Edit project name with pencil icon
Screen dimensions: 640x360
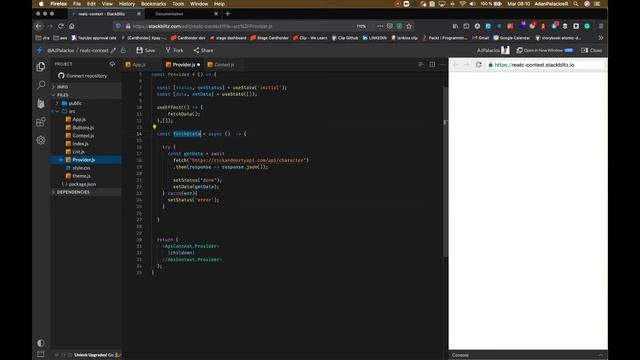113,50
